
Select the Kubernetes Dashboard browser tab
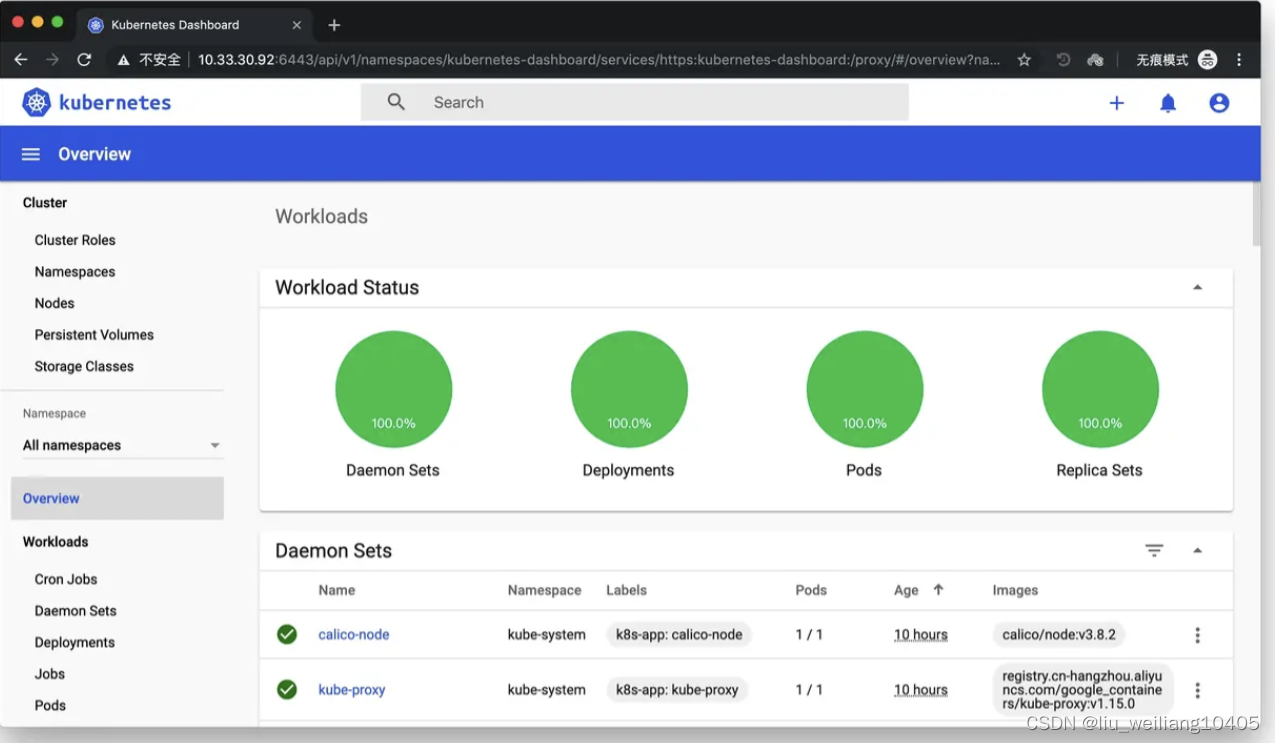coord(195,25)
